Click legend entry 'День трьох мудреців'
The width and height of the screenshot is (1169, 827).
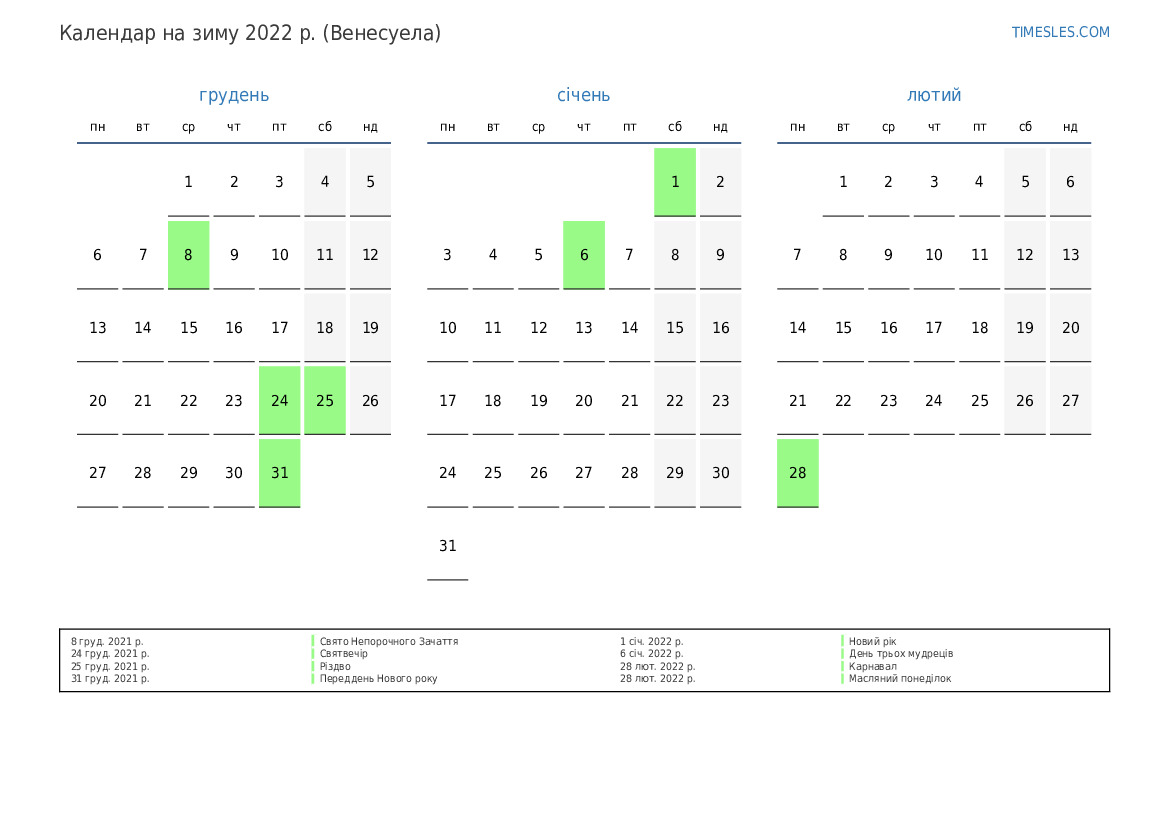point(901,654)
